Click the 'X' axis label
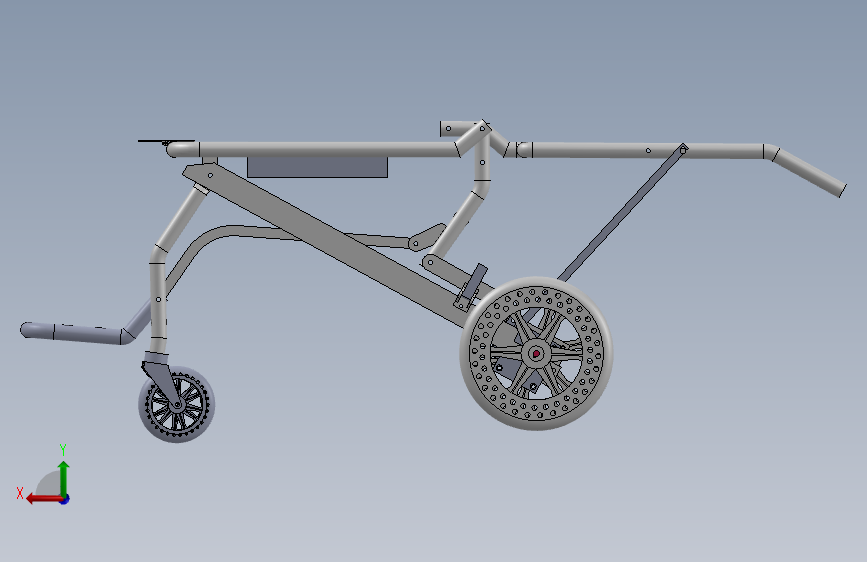This screenshot has height=562, width=867. tap(20, 493)
